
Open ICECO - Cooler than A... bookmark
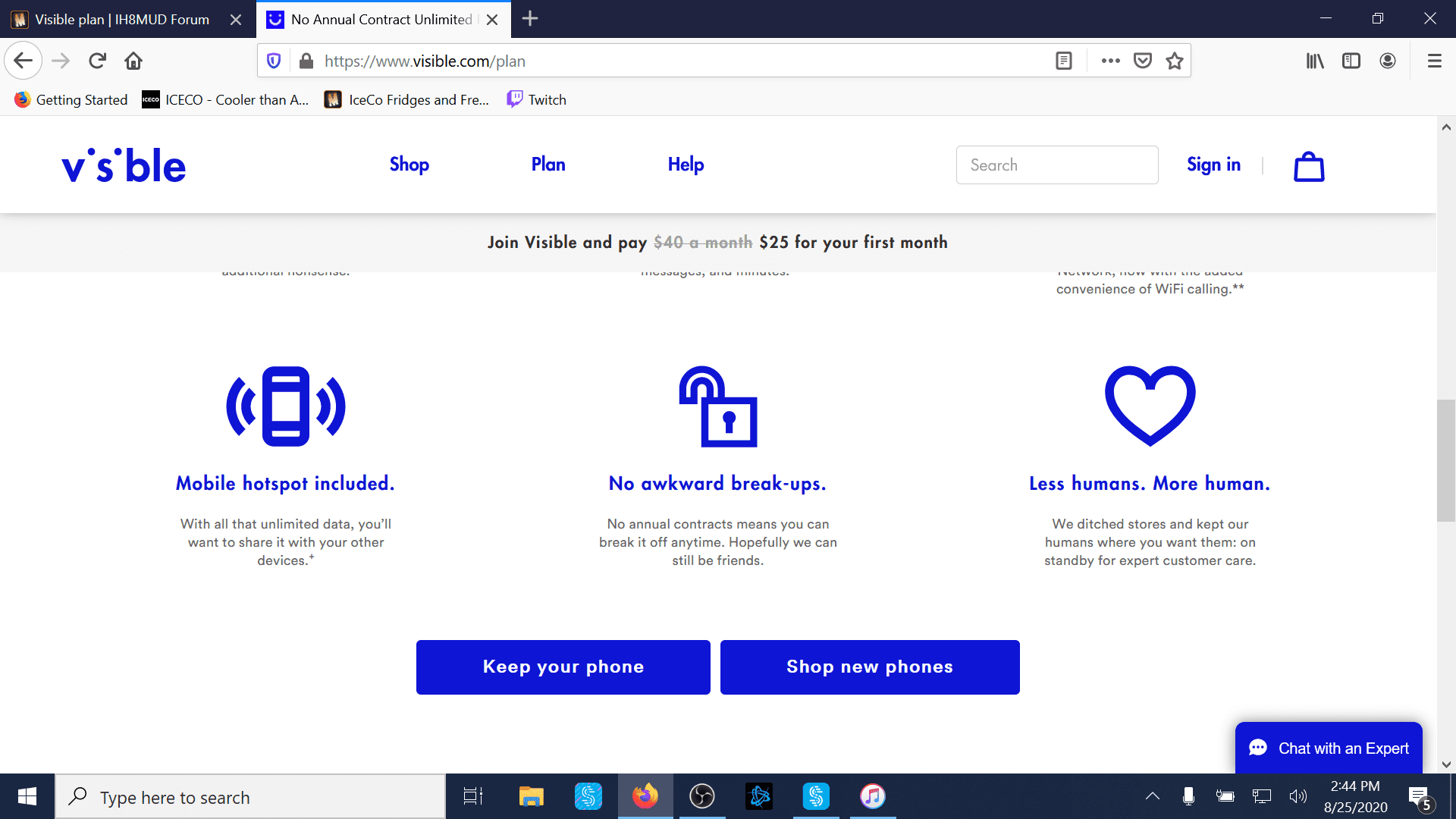tap(225, 100)
